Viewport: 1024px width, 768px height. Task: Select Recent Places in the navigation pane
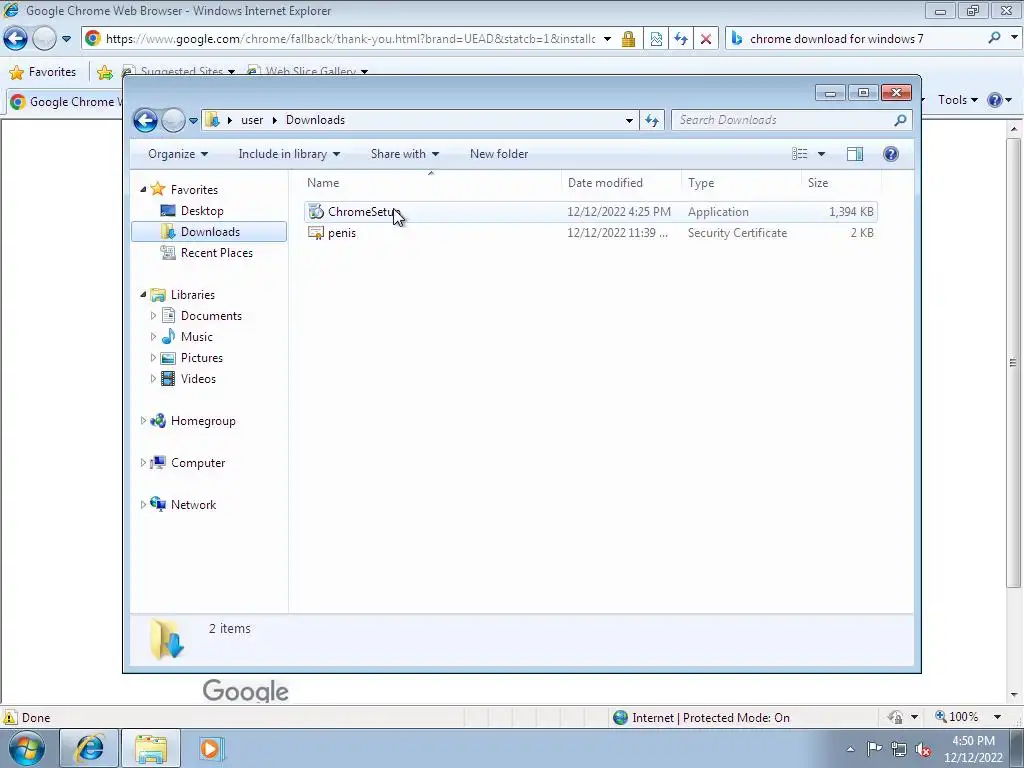(x=216, y=253)
